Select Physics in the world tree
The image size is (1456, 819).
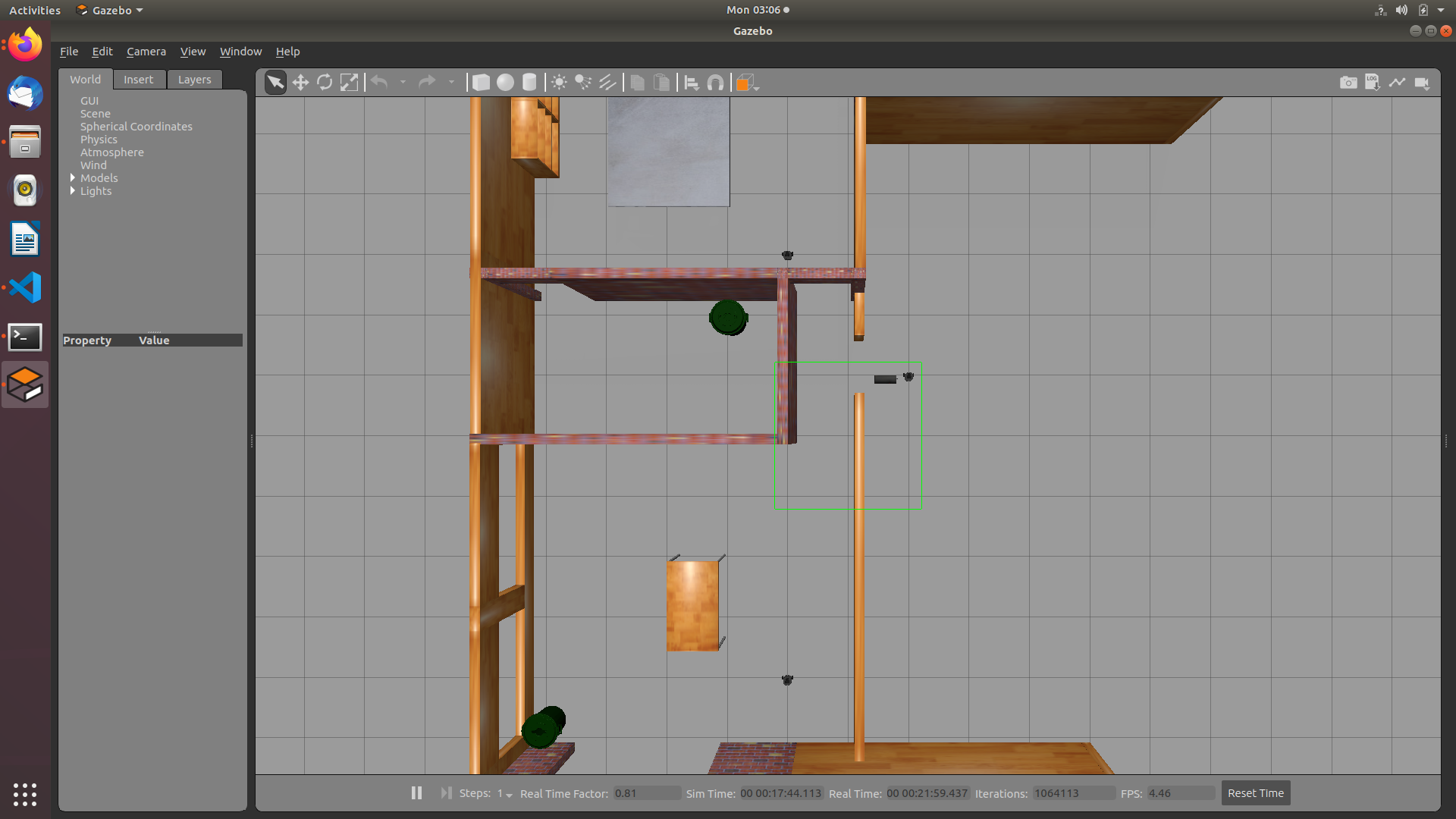[x=99, y=139]
